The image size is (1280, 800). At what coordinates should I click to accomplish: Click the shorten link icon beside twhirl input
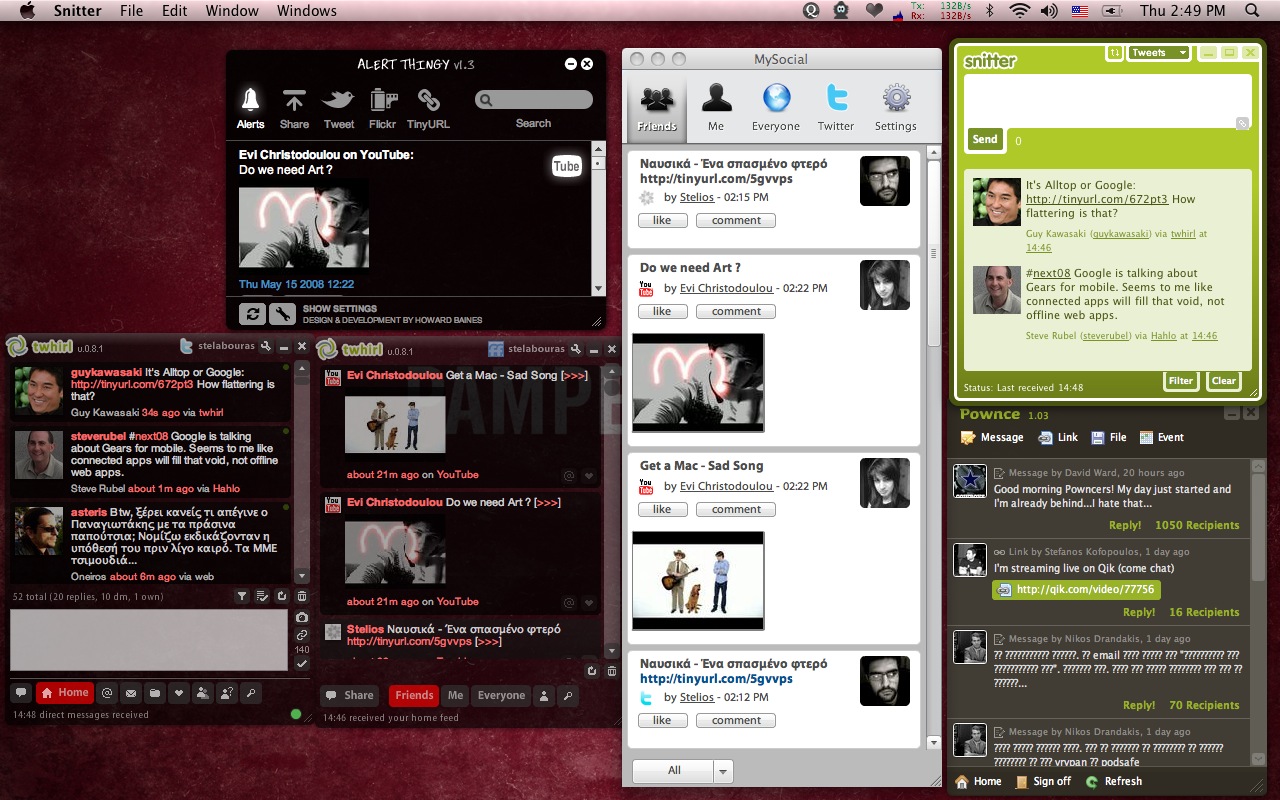click(302, 635)
